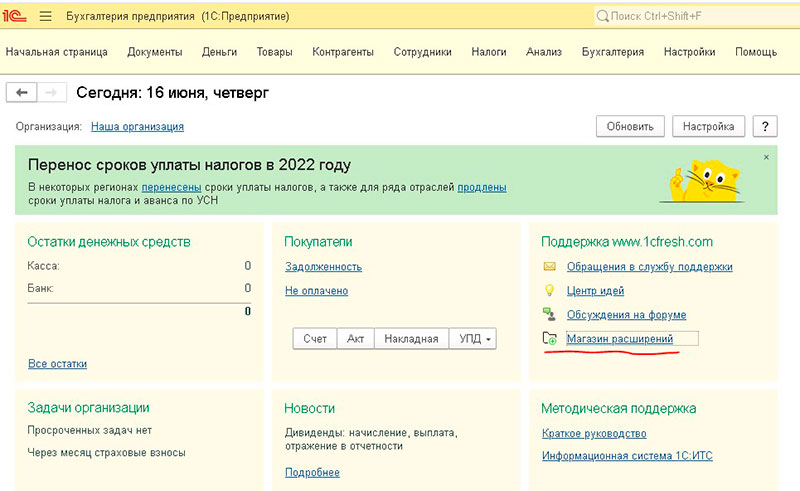Open the Бухгалтерия menu section

(x=612, y=52)
